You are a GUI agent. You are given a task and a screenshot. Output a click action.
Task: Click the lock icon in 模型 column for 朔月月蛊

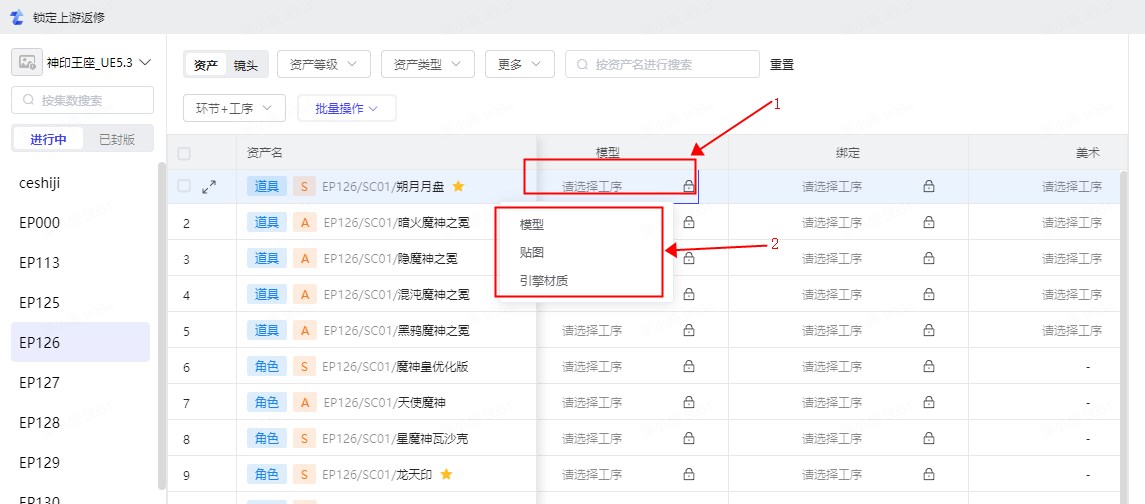point(688,186)
